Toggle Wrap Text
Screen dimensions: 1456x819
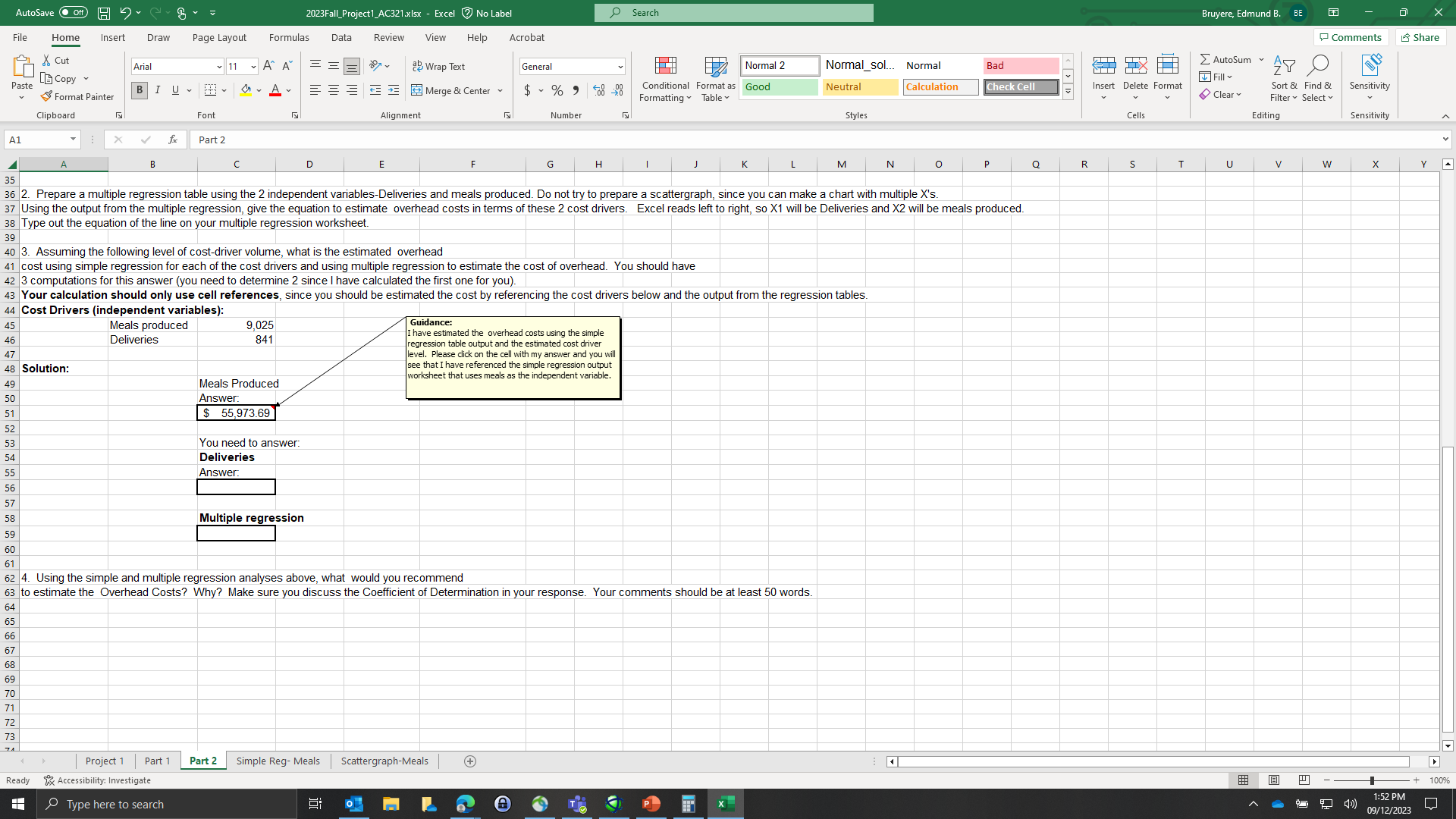[438, 66]
